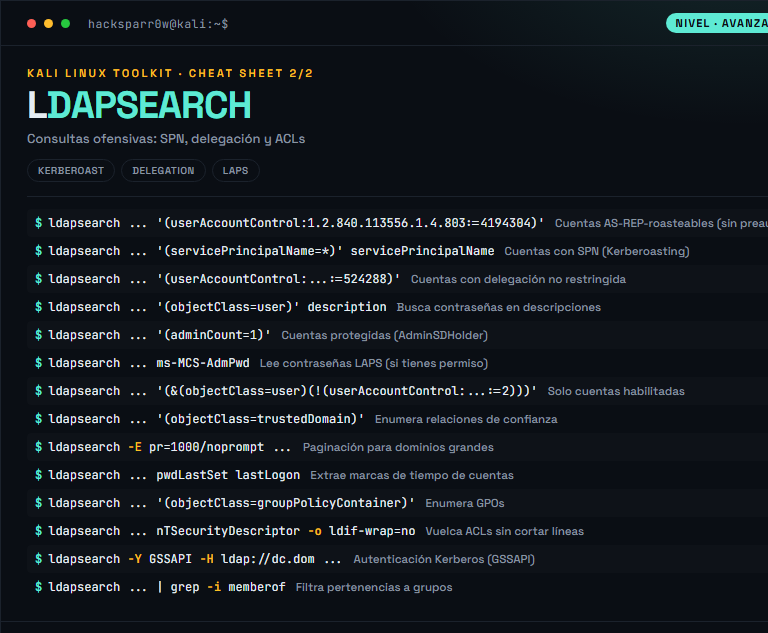The height and width of the screenshot is (633, 768).
Task: Click 'Enumera relaciones de confianza' text
Action: pyautogui.click(x=466, y=419)
